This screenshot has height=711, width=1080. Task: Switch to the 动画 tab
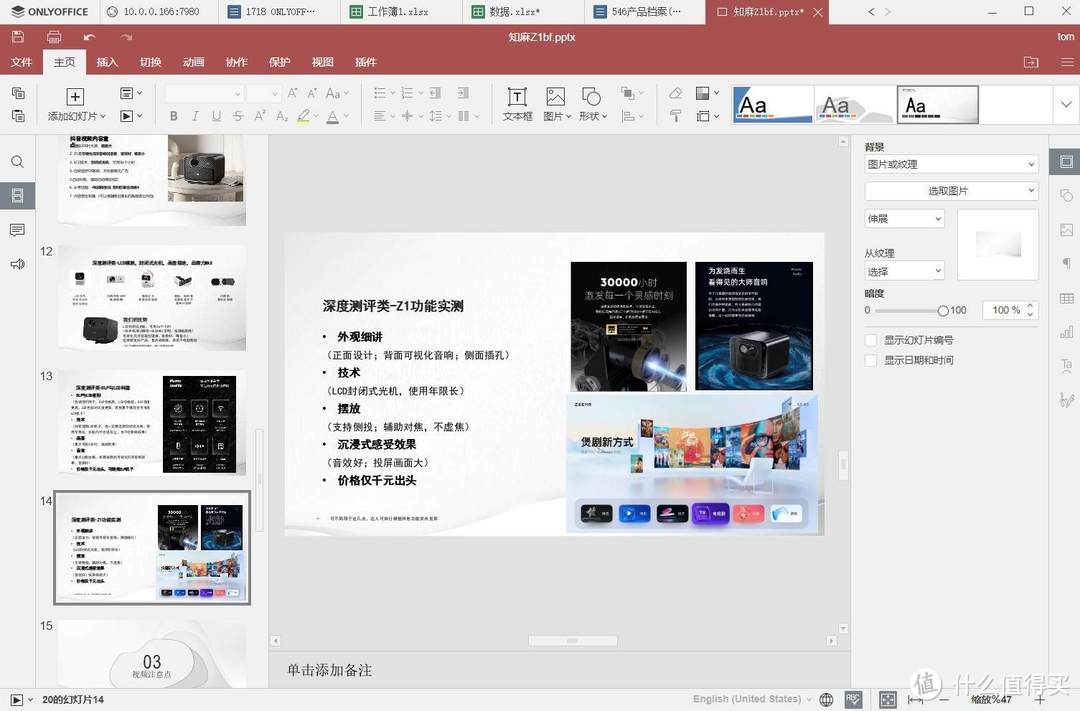click(194, 62)
